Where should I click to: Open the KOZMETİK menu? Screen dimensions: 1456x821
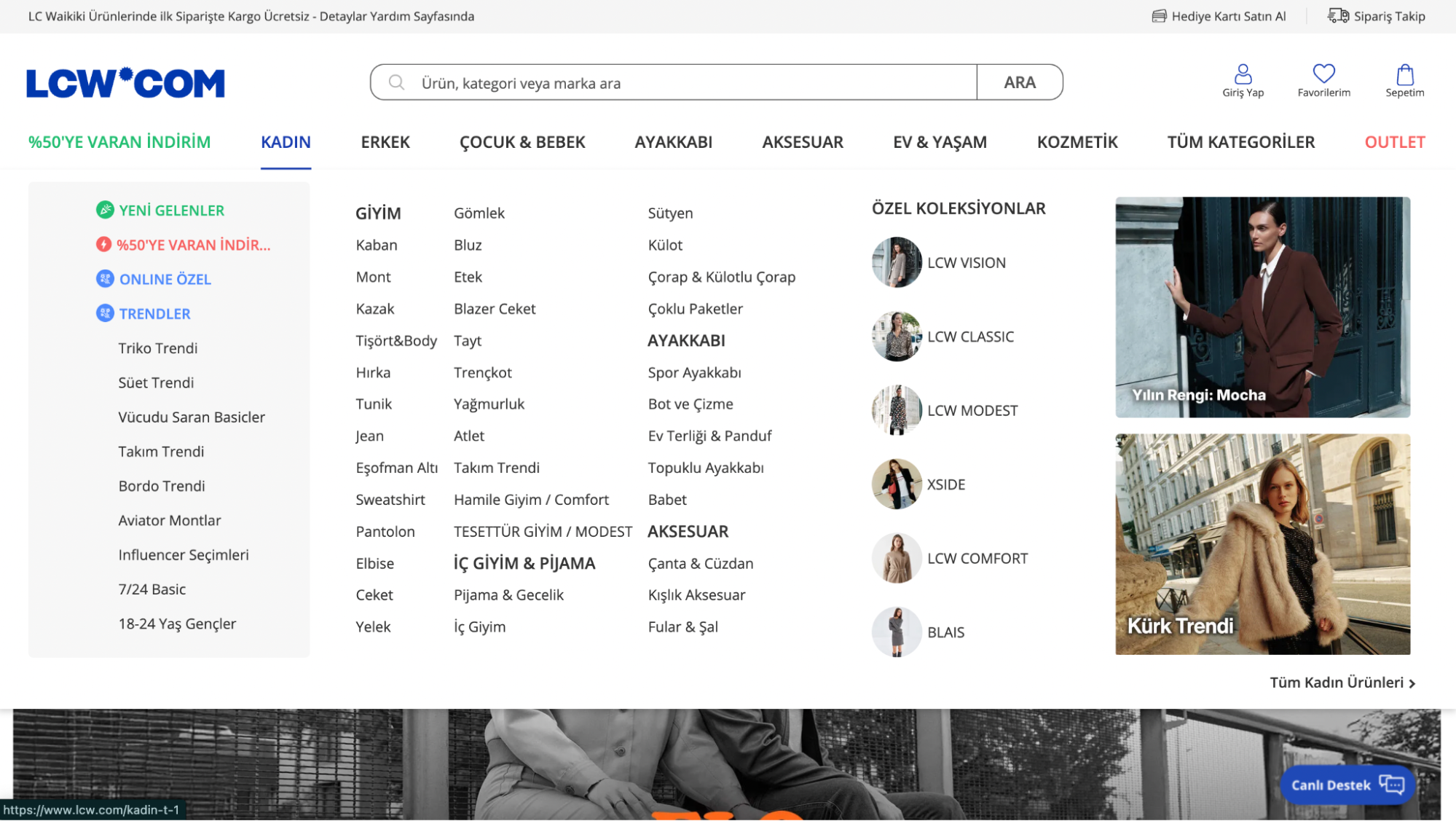(x=1077, y=142)
